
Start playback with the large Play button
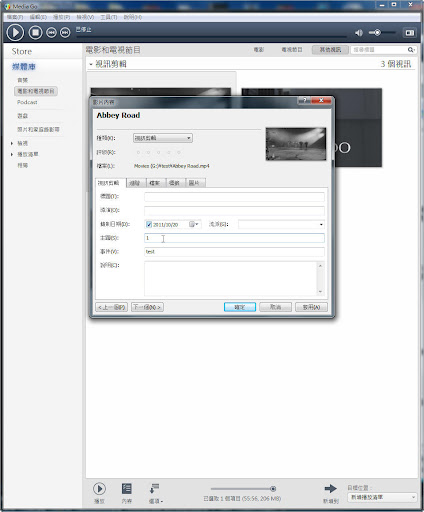pyautogui.click(x=15, y=33)
